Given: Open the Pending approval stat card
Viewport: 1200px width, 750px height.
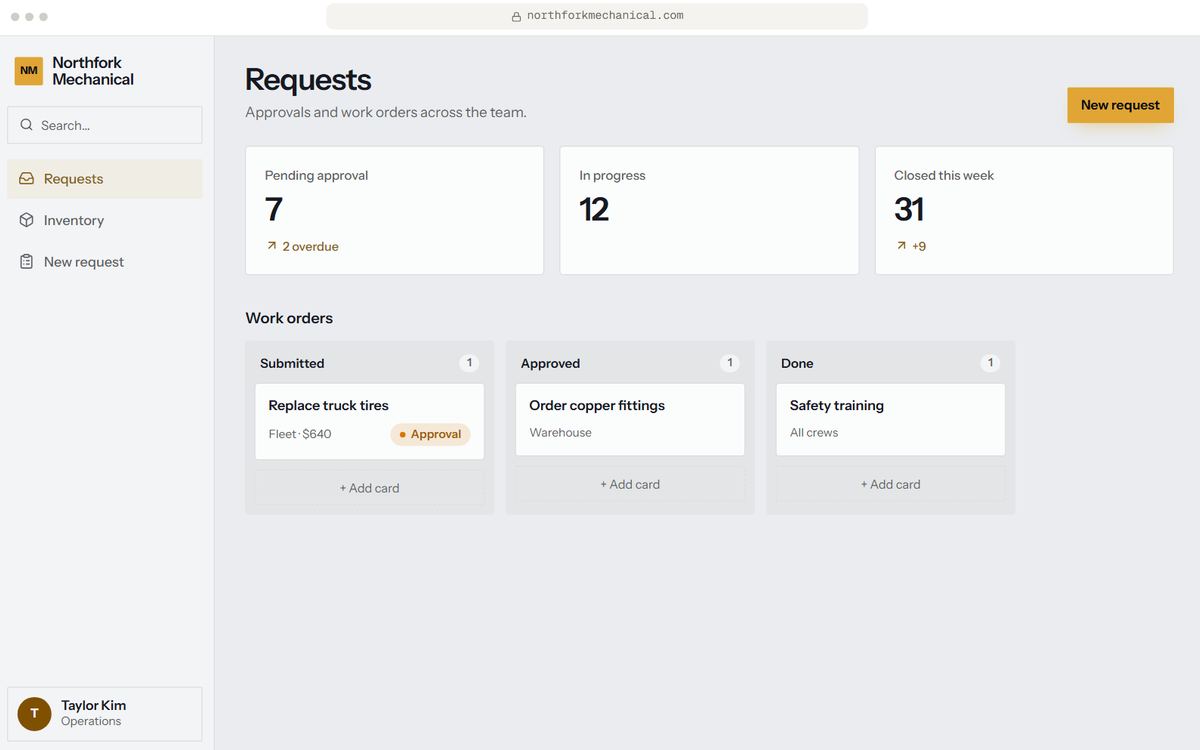Looking at the screenshot, I should [x=394, y=210].
